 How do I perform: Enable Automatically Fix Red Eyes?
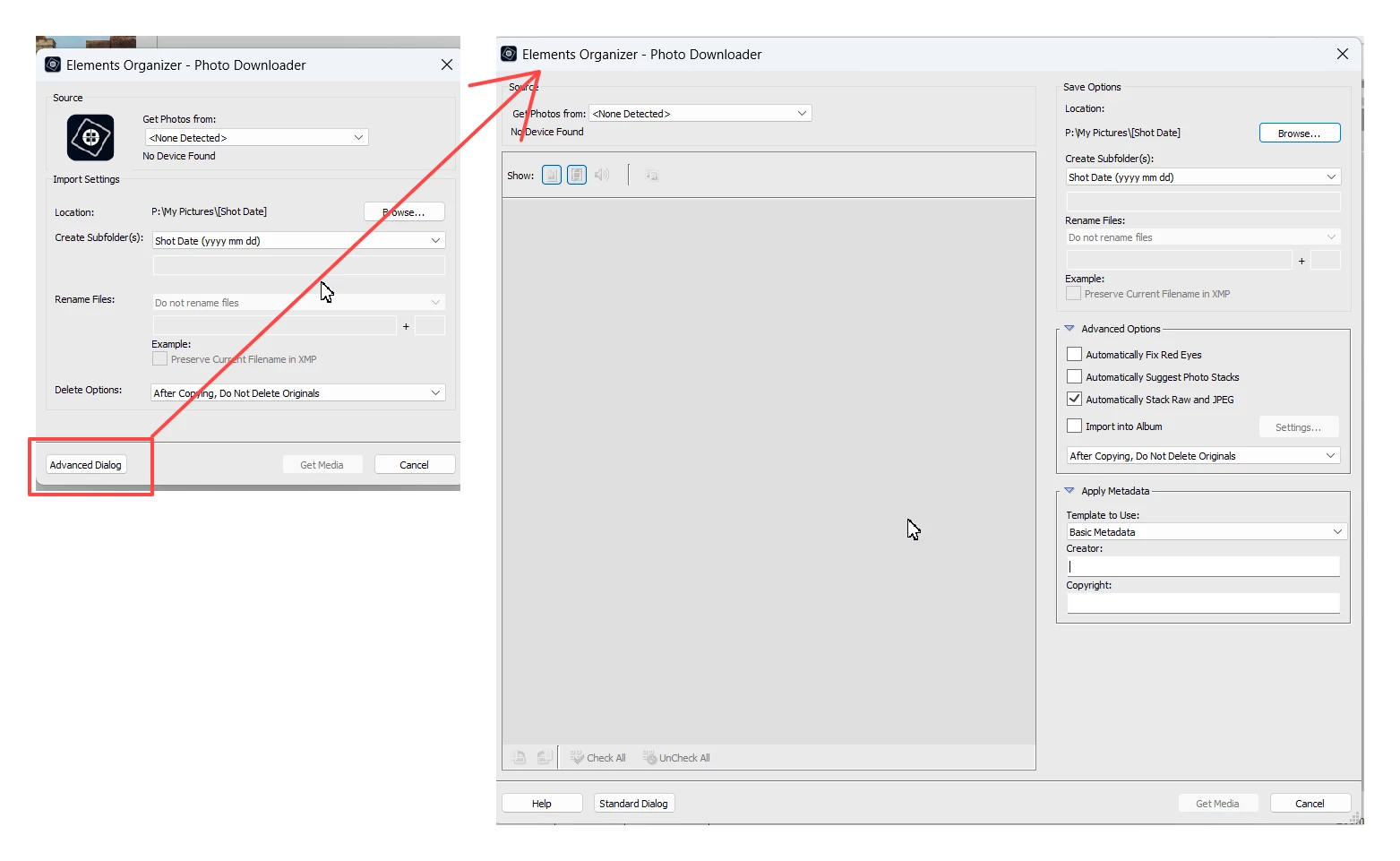pyautogui.click(x=1075, y=355)
